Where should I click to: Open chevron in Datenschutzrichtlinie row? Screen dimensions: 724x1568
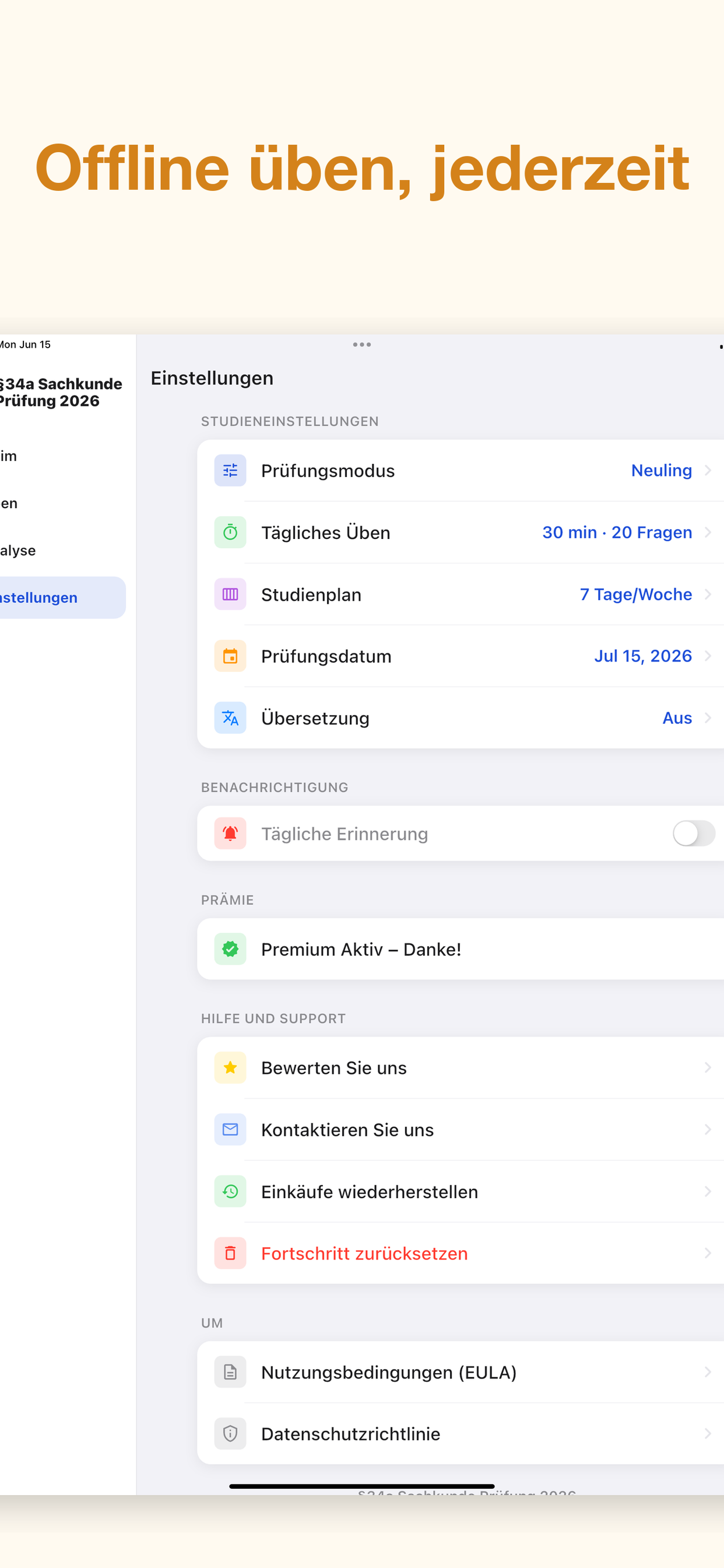[x=708, y=1433]
